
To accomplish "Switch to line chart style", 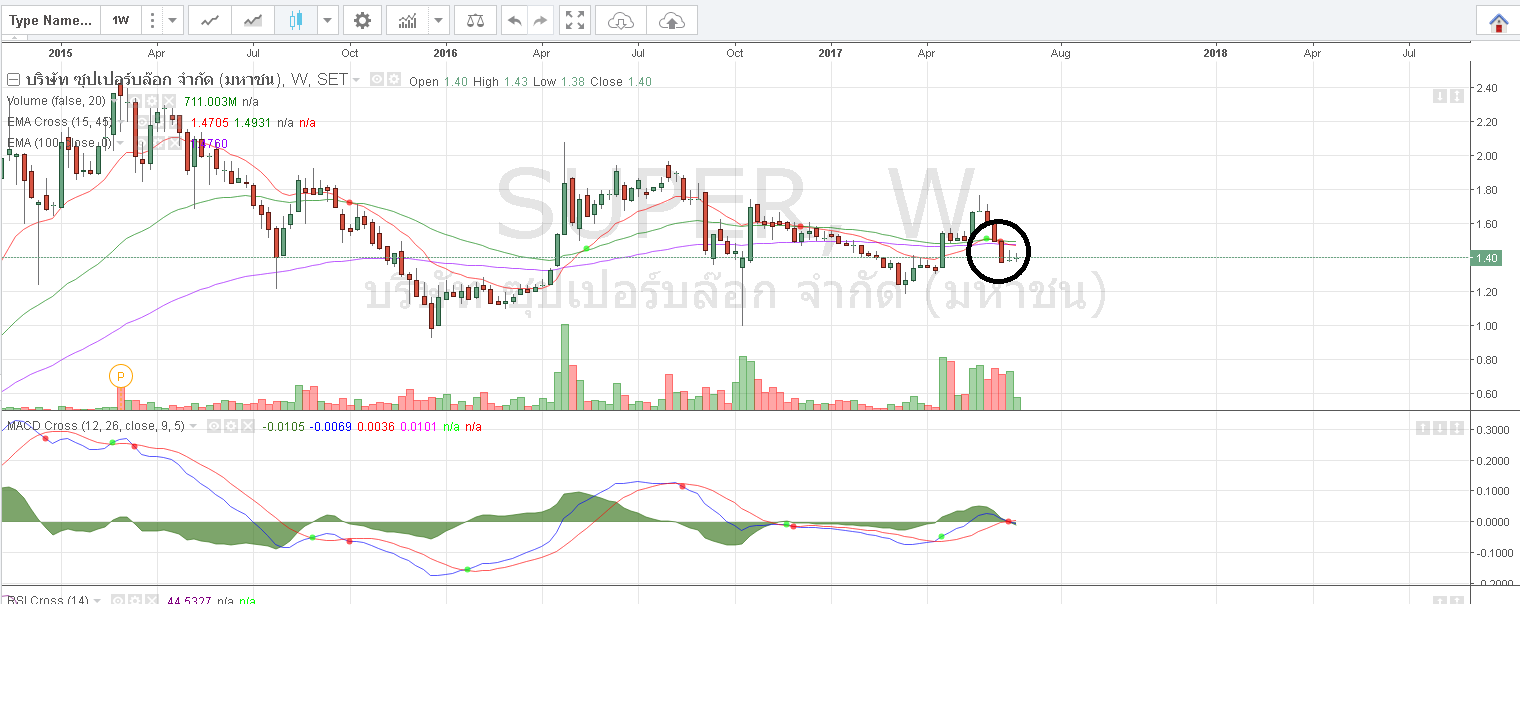I will pyautogui.click(x=209, y=20).
